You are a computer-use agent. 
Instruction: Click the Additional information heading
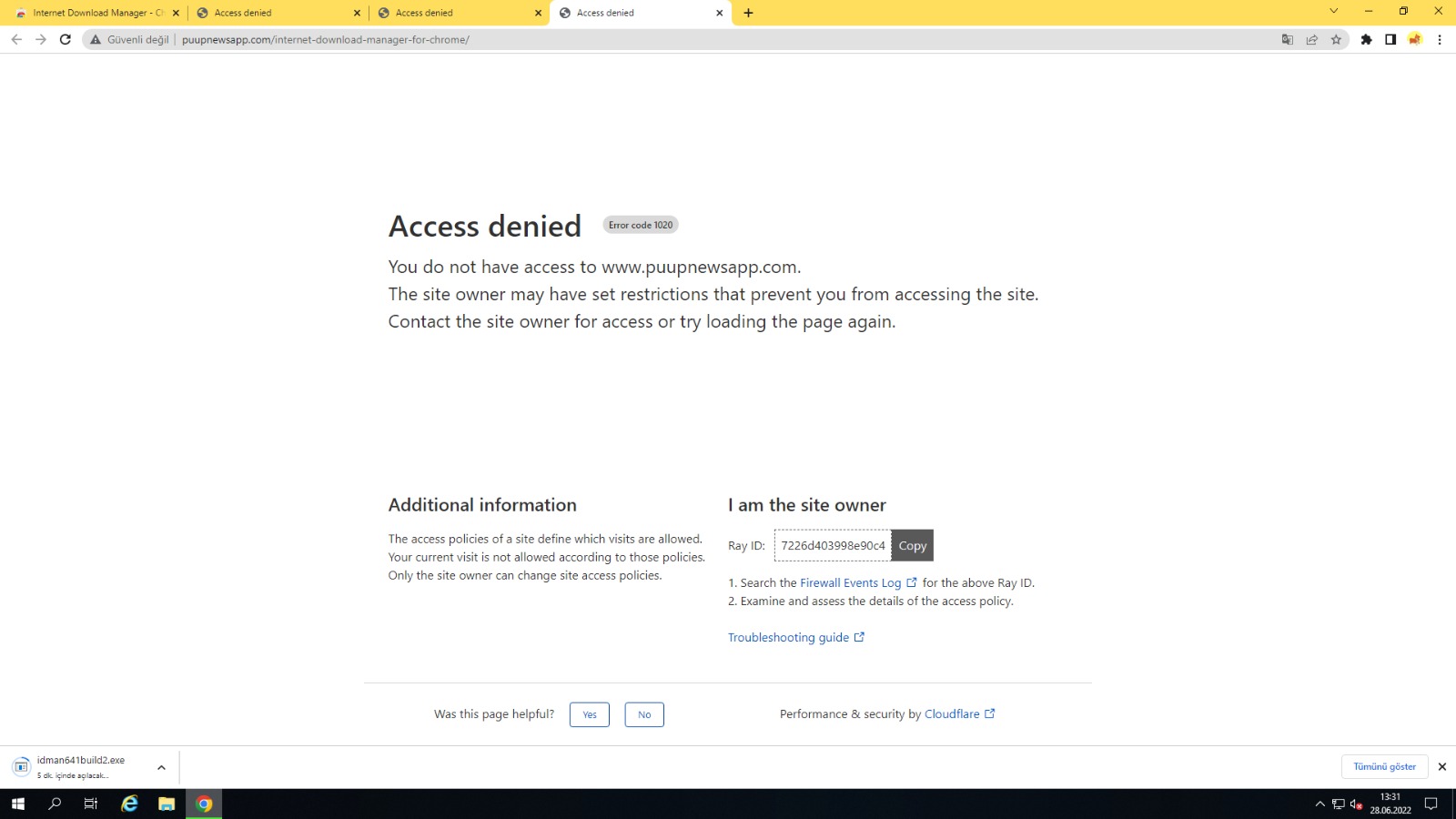click(x=482, y=505)
